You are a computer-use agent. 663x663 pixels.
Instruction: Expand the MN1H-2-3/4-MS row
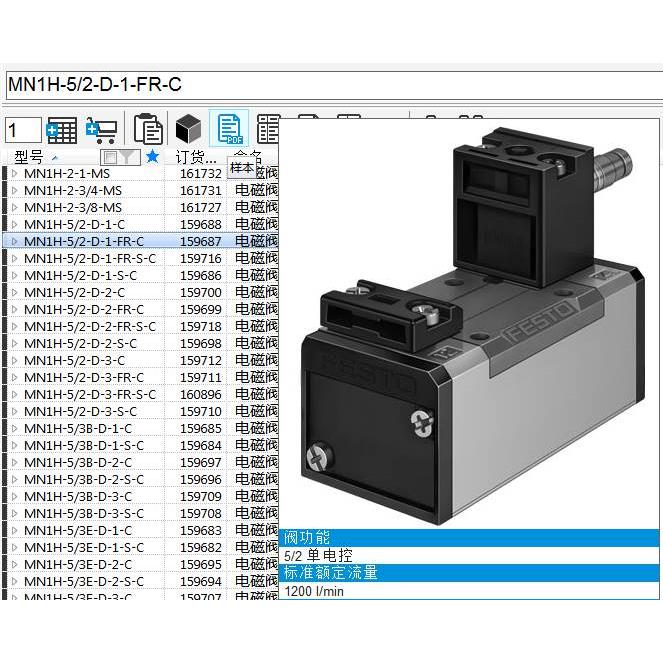point(15,190)
